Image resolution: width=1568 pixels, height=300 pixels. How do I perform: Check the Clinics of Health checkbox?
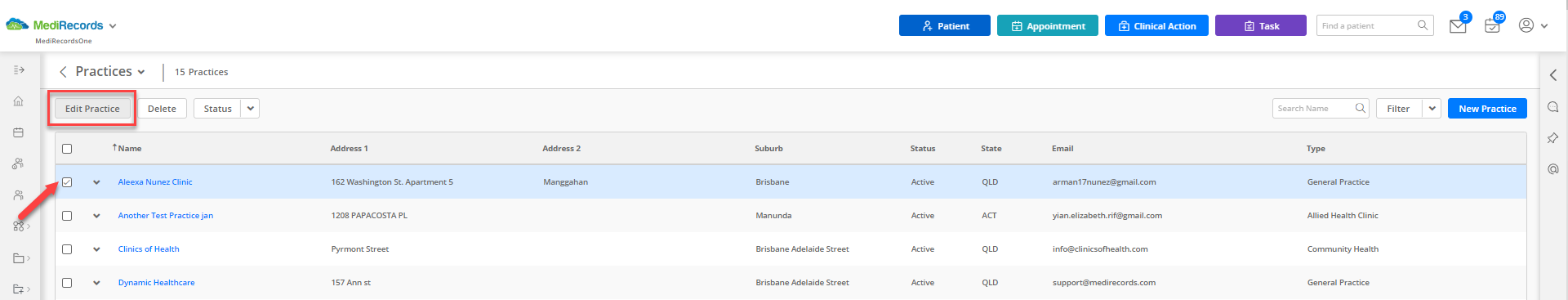(x=67, y=249)
